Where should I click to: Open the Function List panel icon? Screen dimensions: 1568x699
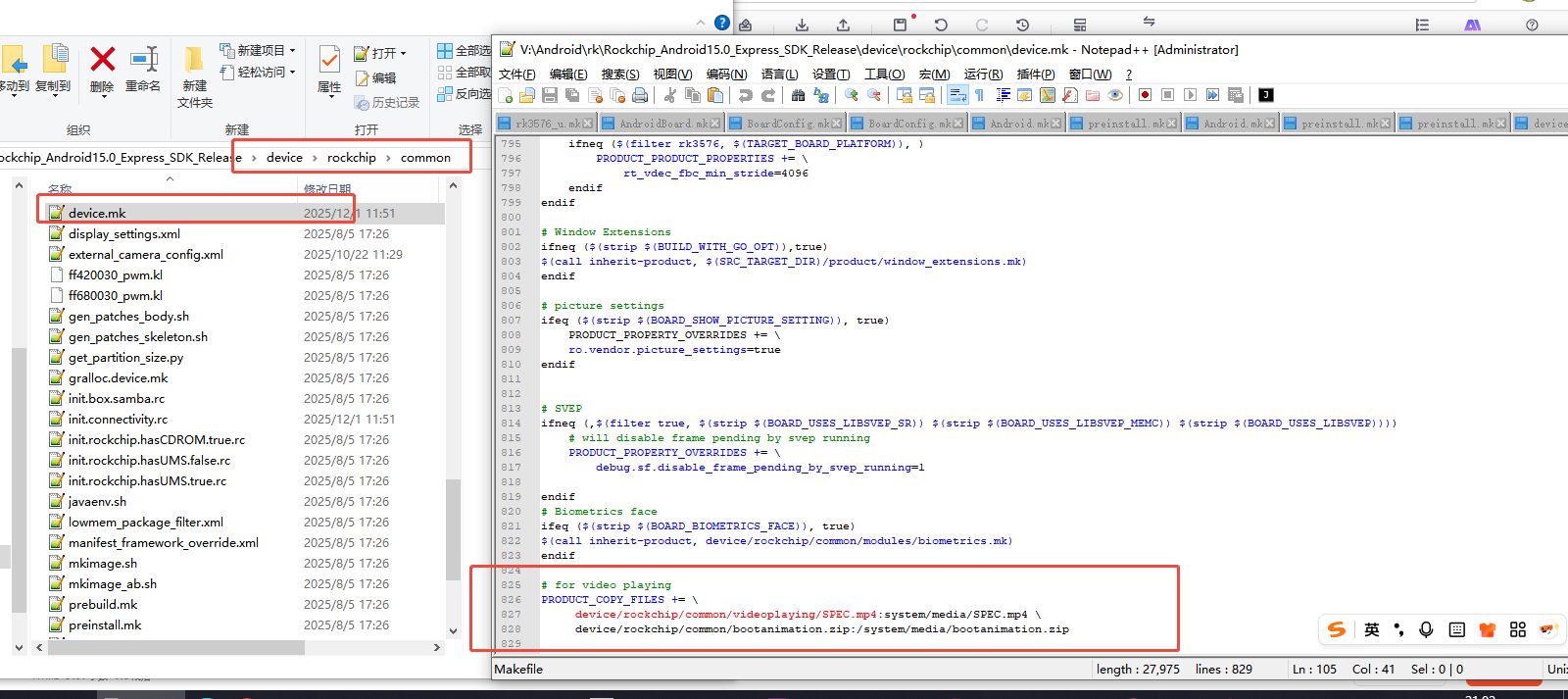pos(1070,95)
